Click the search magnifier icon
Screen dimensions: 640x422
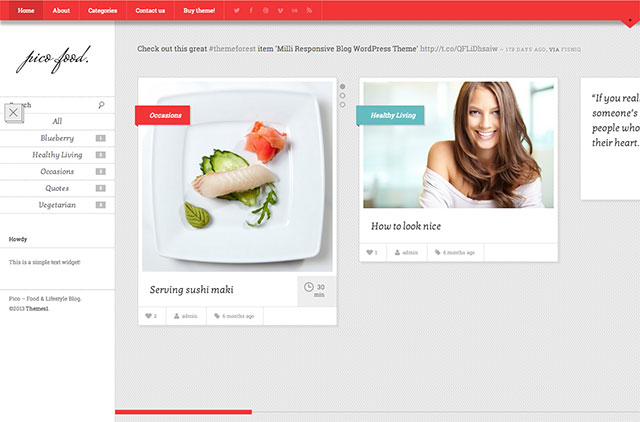pyautogui.click(x=101, y=104)
